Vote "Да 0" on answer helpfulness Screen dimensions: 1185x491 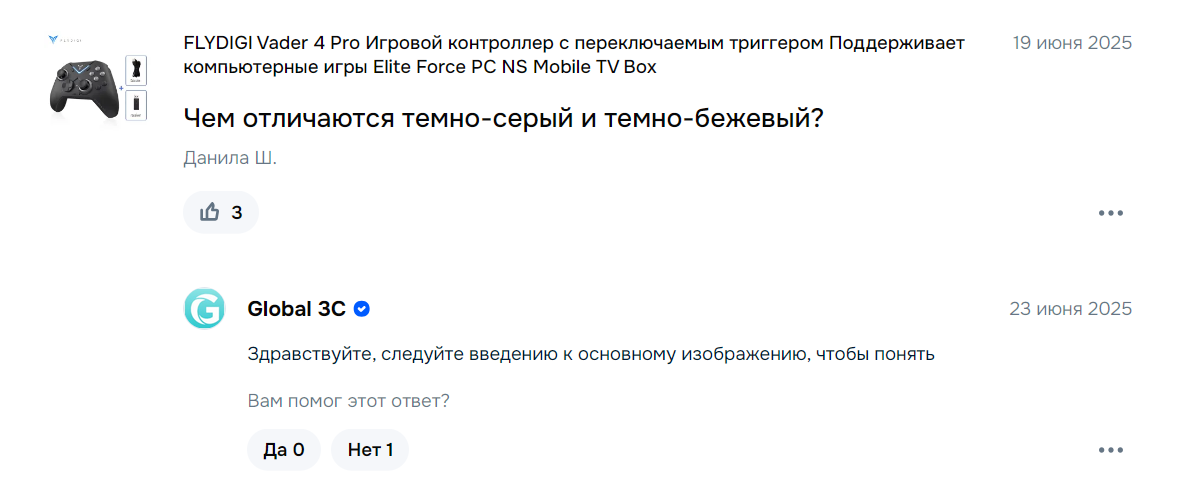click(284, 450)
